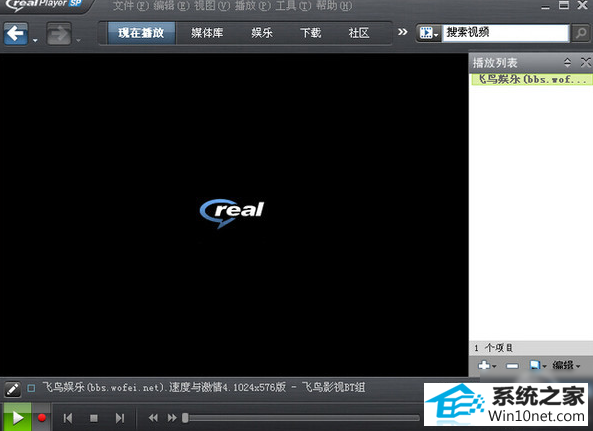The width and height of the screenshot is (593, 431).
Task: Click the blue back arrow button
Action: (16, 33)
